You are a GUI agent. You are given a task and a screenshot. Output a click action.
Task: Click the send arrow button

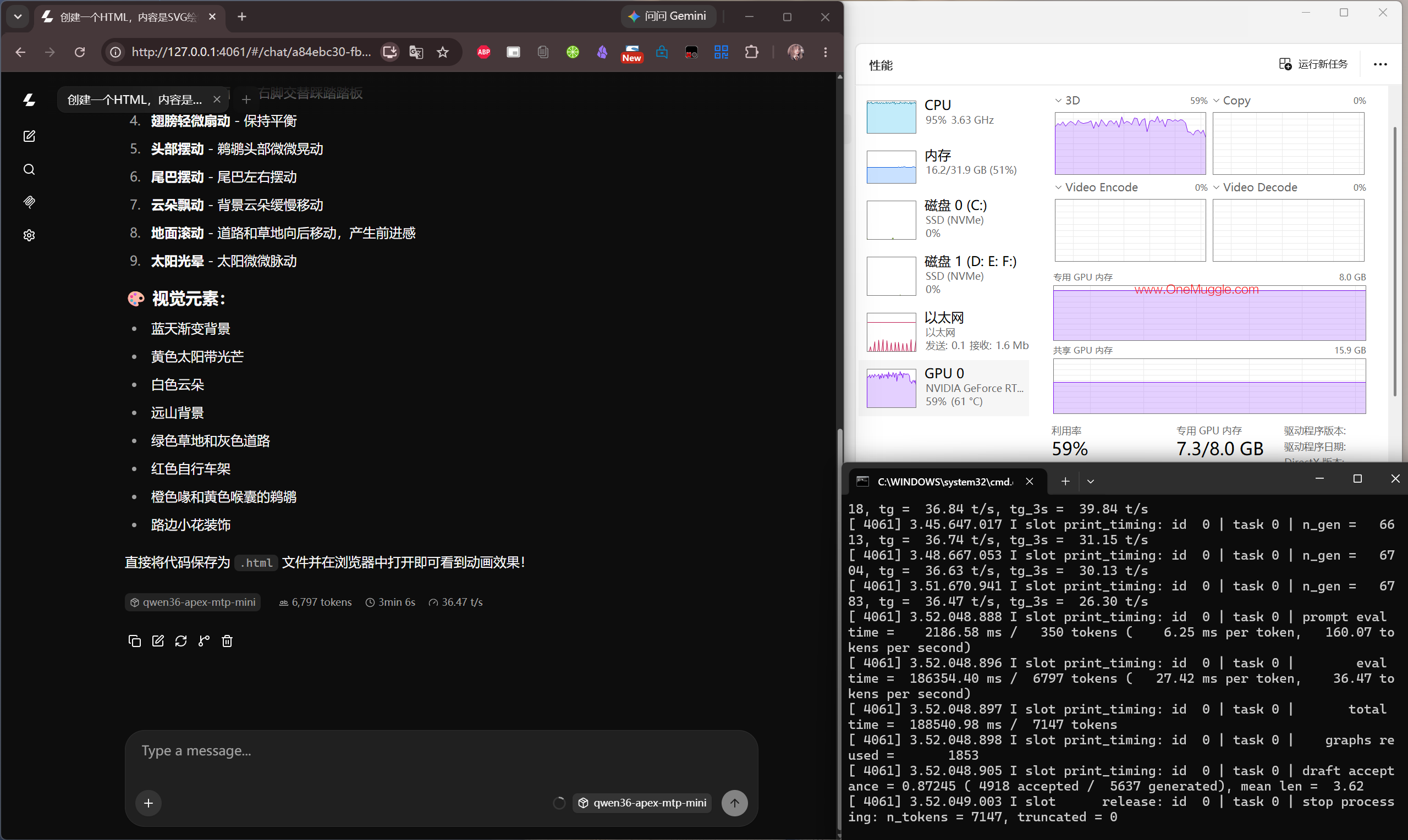(x=734, y=803)
